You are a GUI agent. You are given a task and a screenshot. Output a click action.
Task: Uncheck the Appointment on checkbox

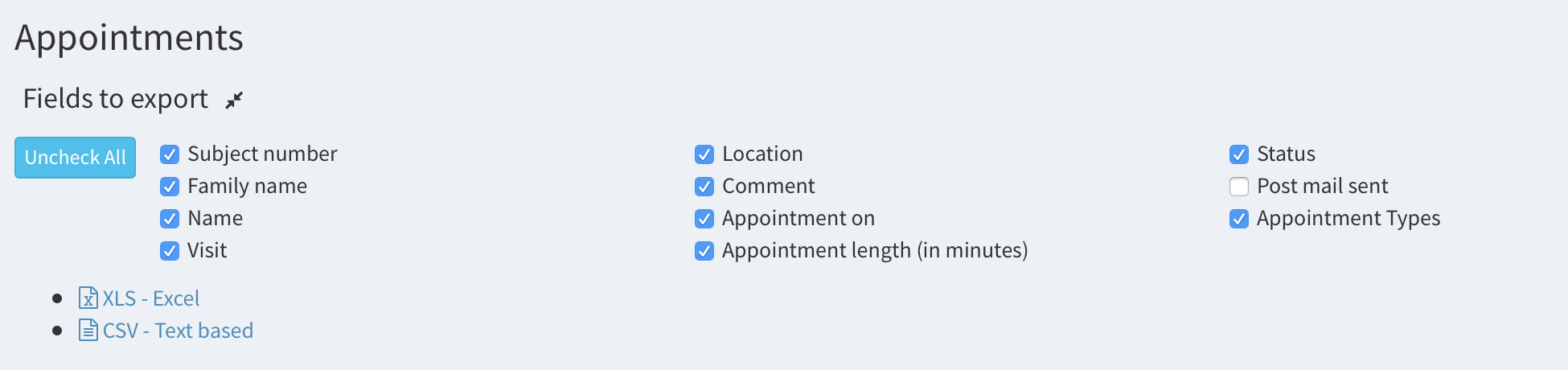(704, 219)
